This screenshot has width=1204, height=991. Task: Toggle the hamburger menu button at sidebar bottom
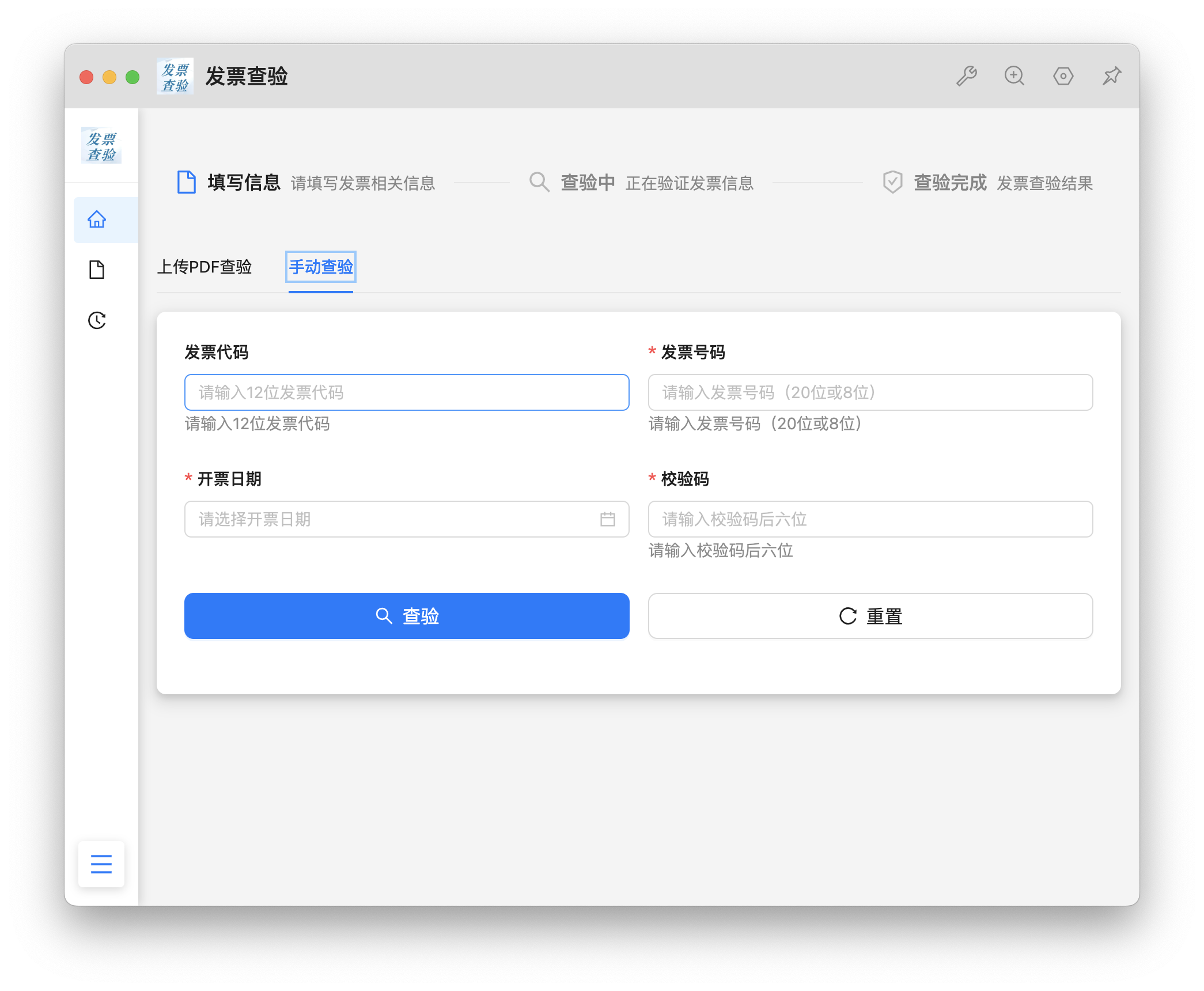click(101, 864)
